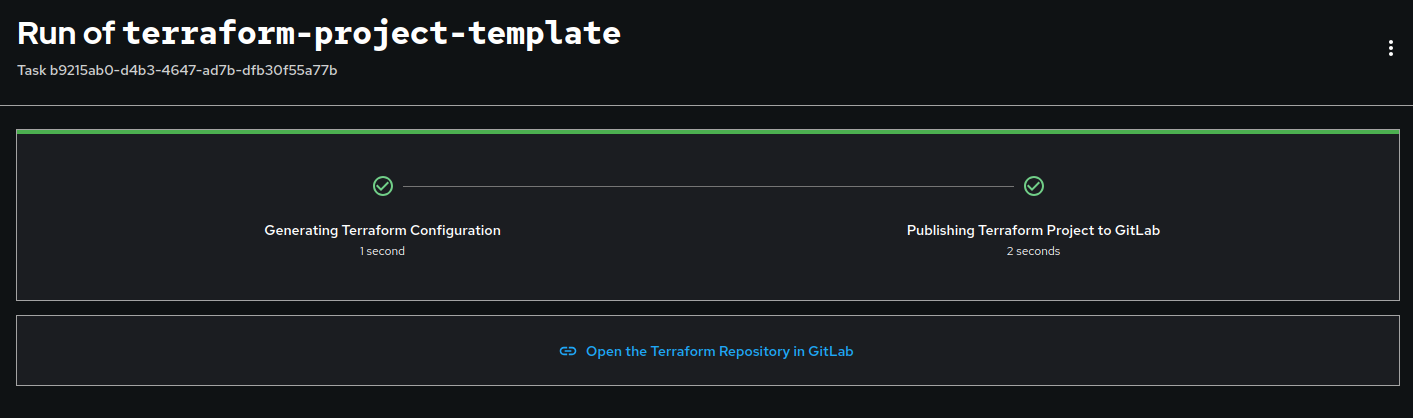Select the Generating Terraform Configuration step label

(x=382, y=230)
